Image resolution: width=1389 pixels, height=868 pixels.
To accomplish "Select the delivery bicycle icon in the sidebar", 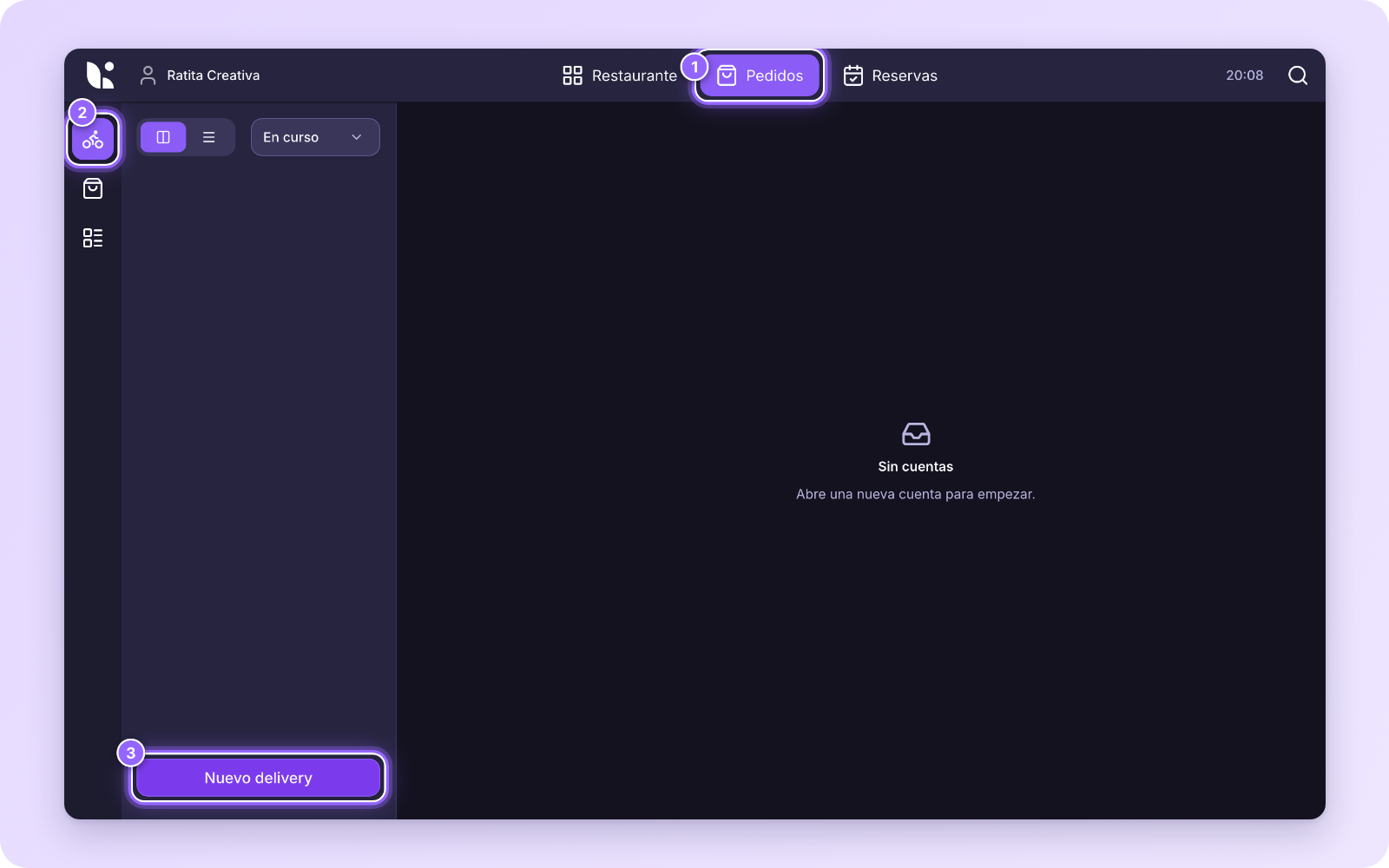I will (x=93, y=139).
